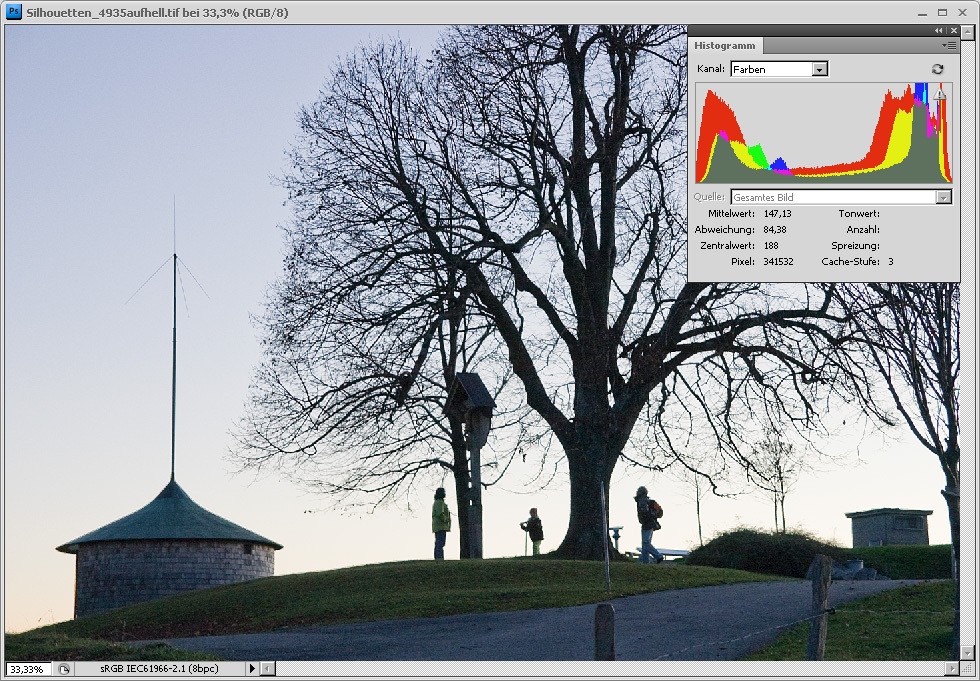This screenshot has height=681, width=980.
Task: Open the Quelle dropdown showing Gesamtes Bild
Action: point(942,197)
